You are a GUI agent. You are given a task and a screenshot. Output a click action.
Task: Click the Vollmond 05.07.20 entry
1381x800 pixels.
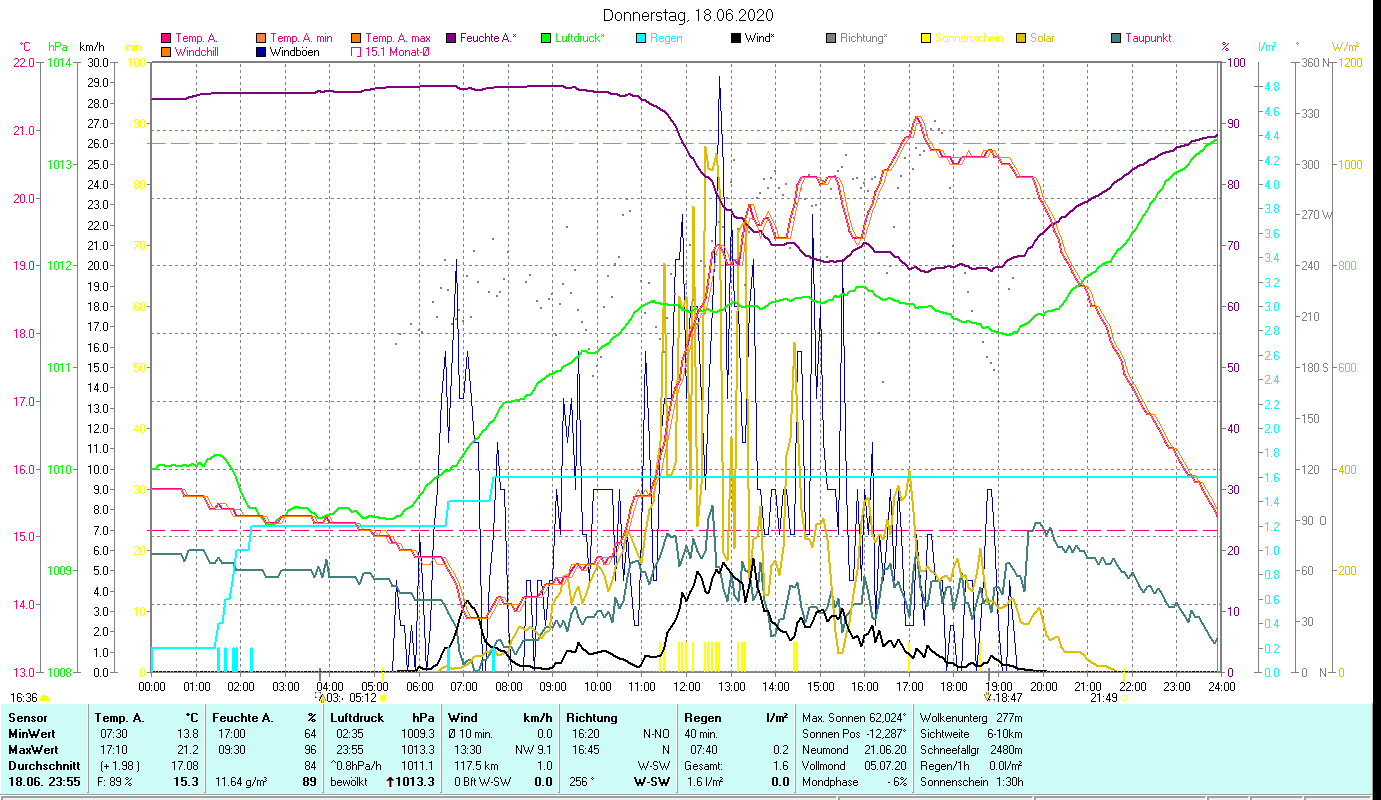pos(854,766)
